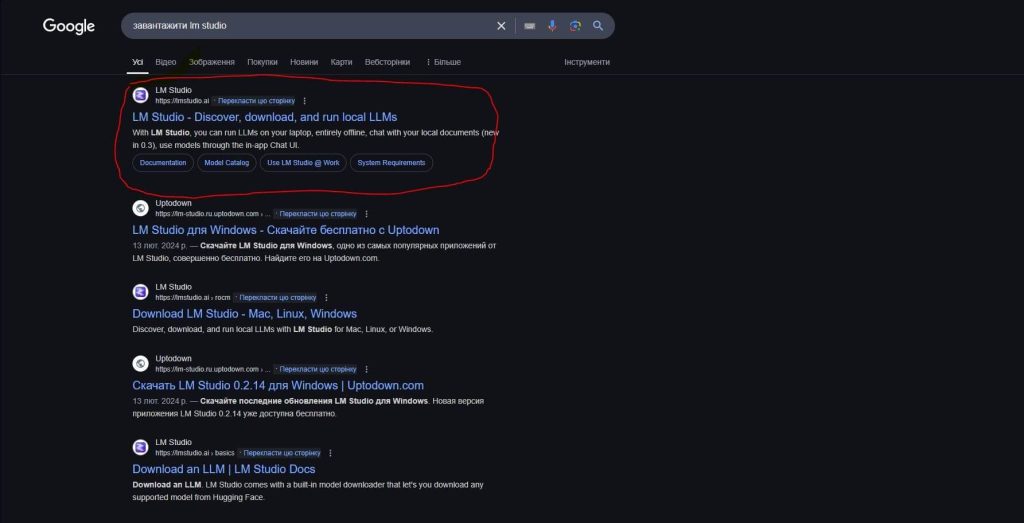The width and height of the screenshot is (1024, 523).
Task: Click the Model Catalog sitelink chip
Action: 226,163
